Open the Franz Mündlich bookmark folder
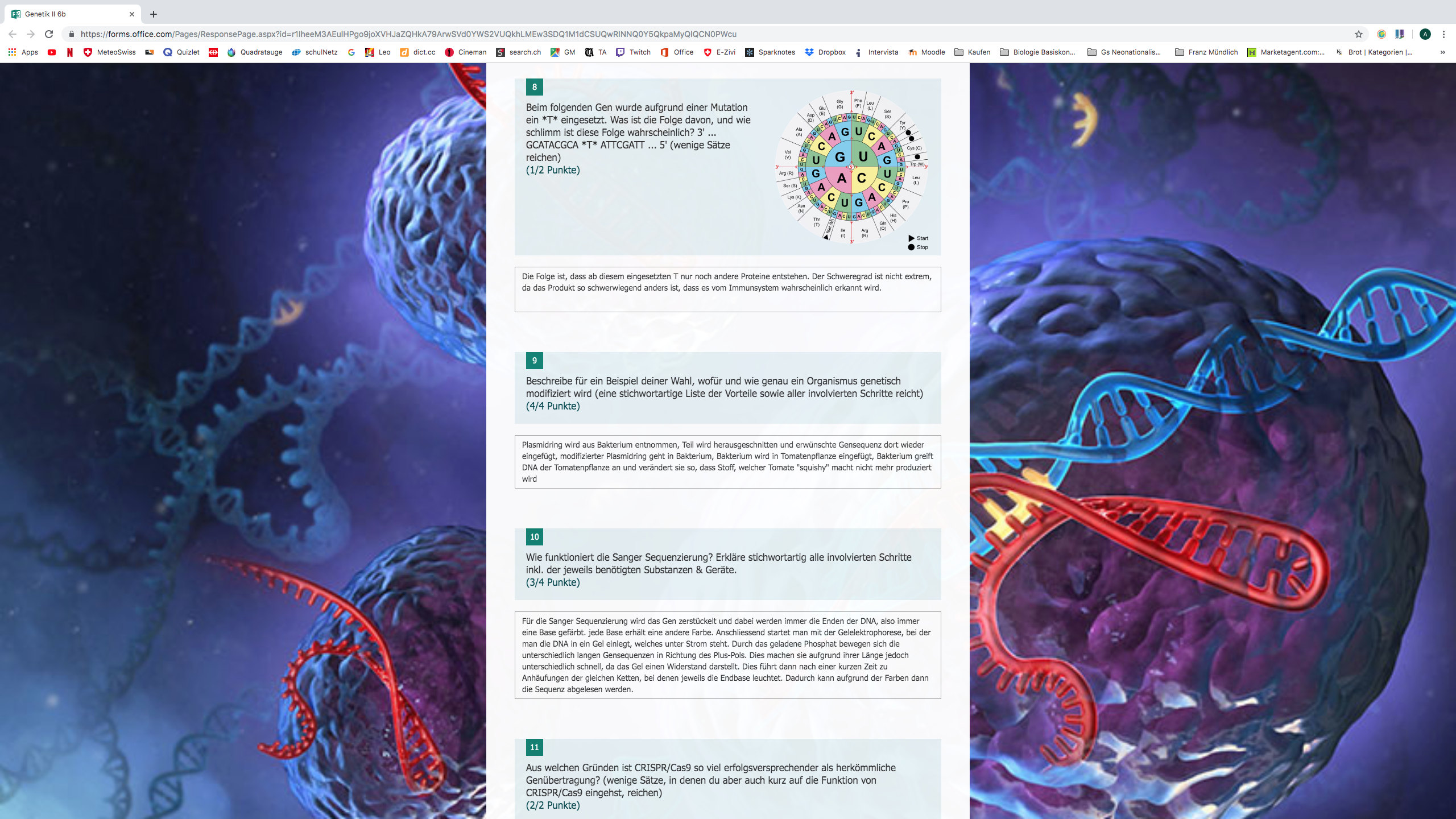The width and height of the screenshot is (1456, 819). [1206, 52]
